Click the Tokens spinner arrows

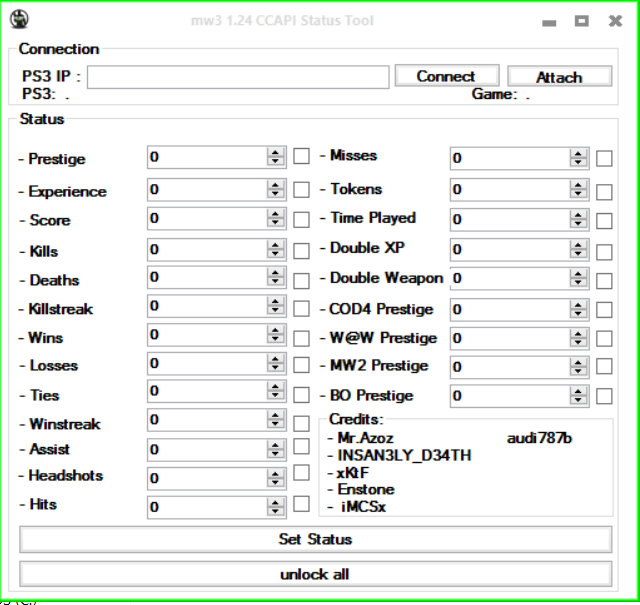point(578,189)
